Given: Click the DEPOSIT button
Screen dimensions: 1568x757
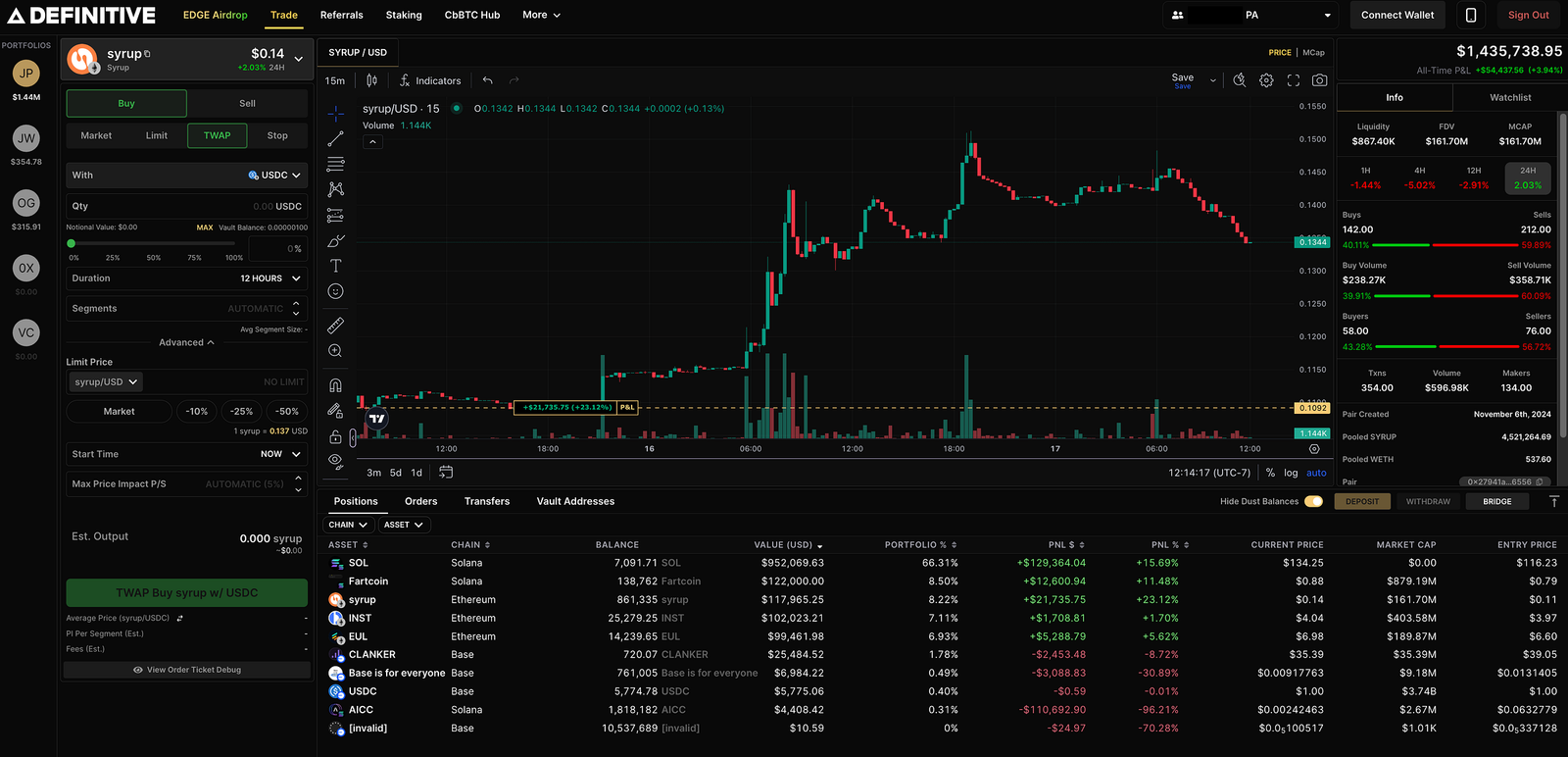Looking at the screenshot, I should click(1362, 501).
